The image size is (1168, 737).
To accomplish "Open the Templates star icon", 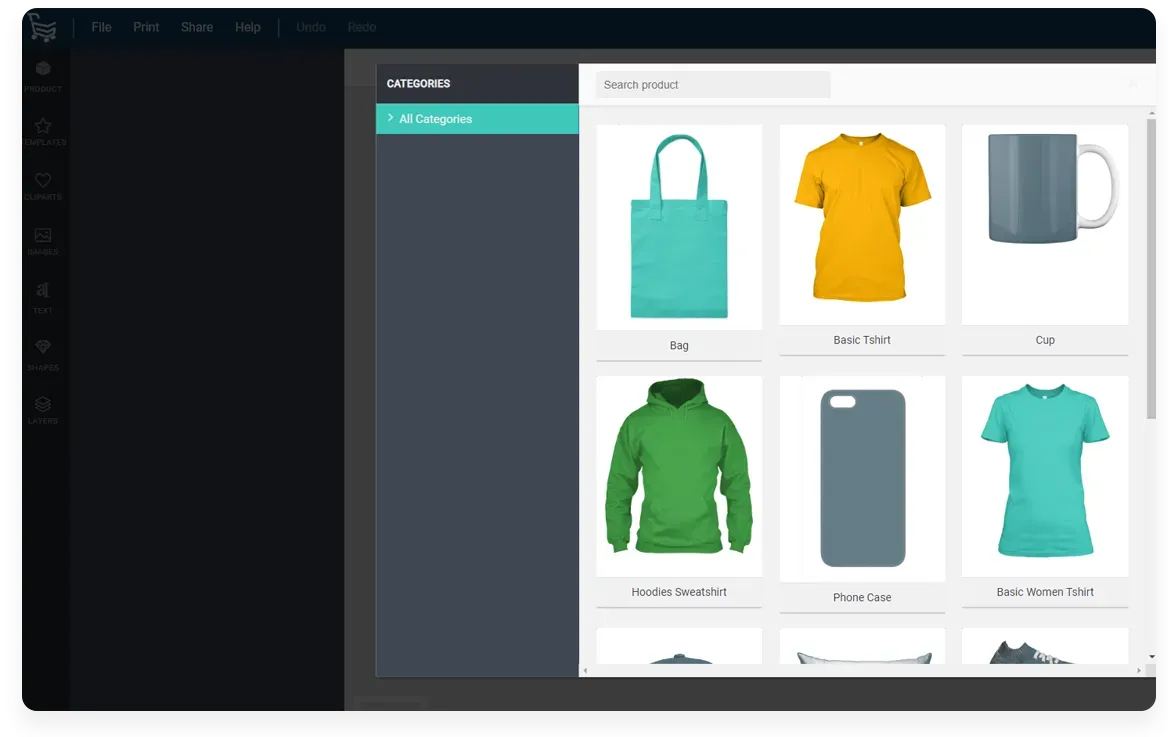I will coord(43,127).
